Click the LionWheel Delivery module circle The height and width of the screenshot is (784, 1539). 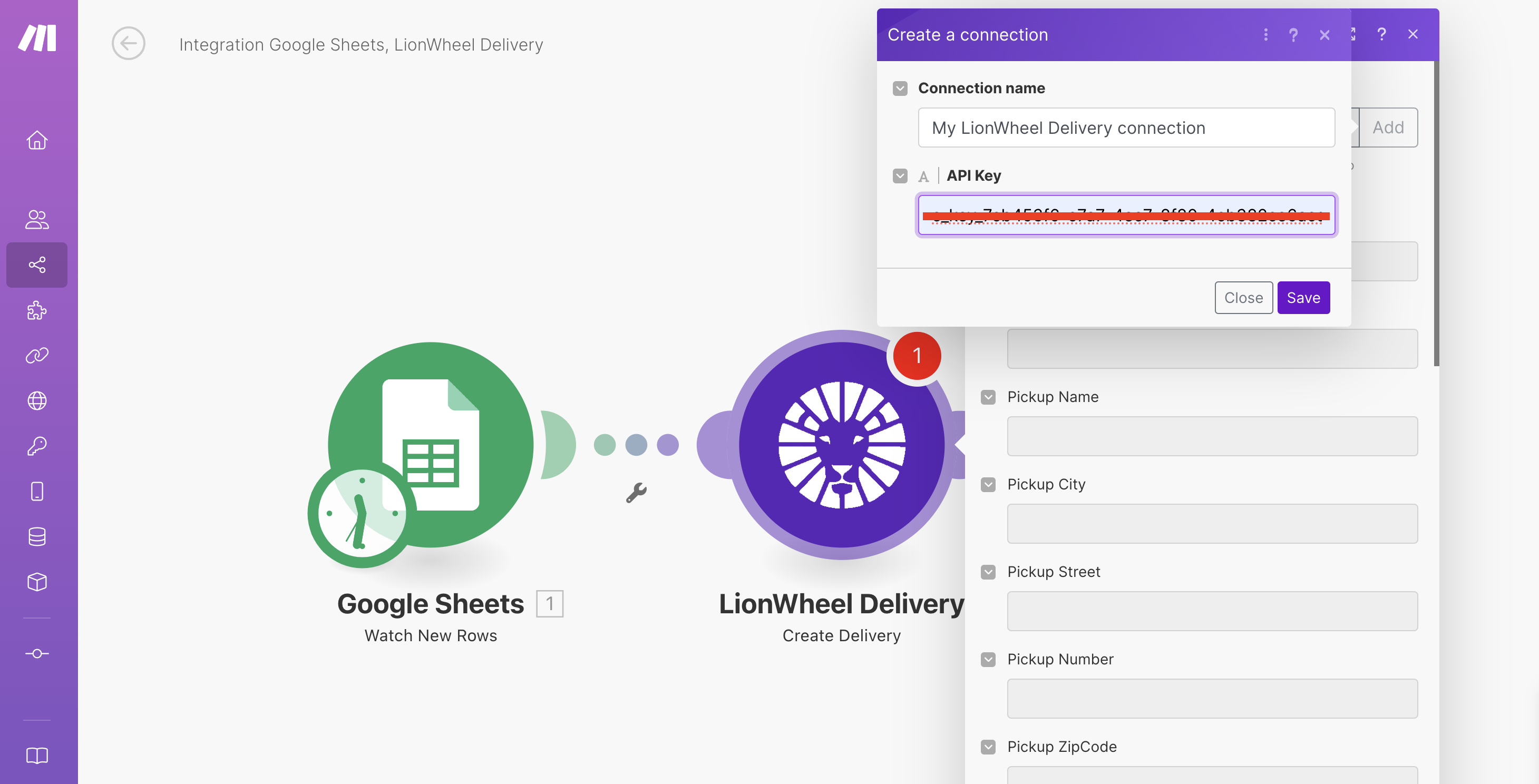coord(842,445)
